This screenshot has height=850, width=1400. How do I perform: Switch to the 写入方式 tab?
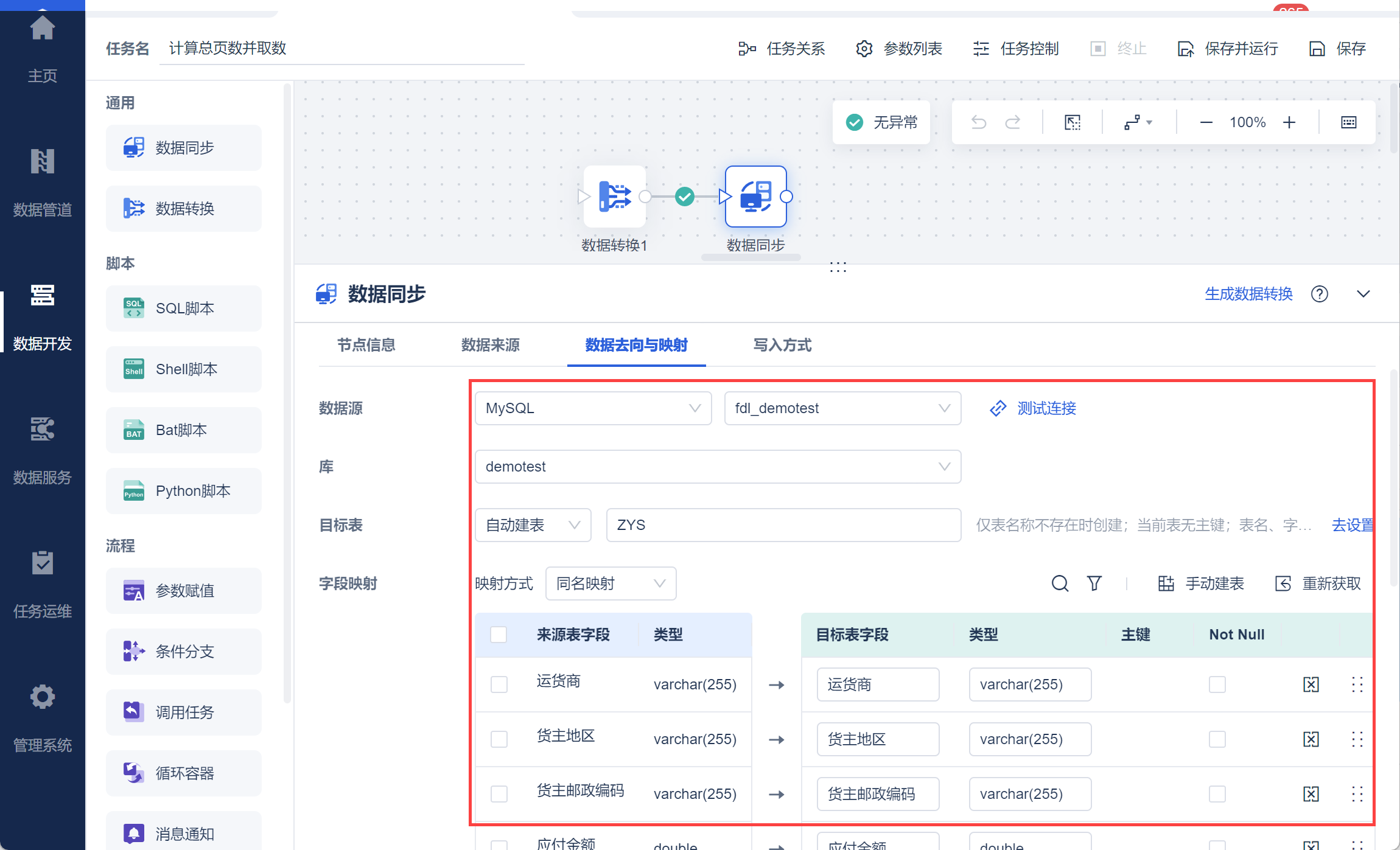(782, 345)
